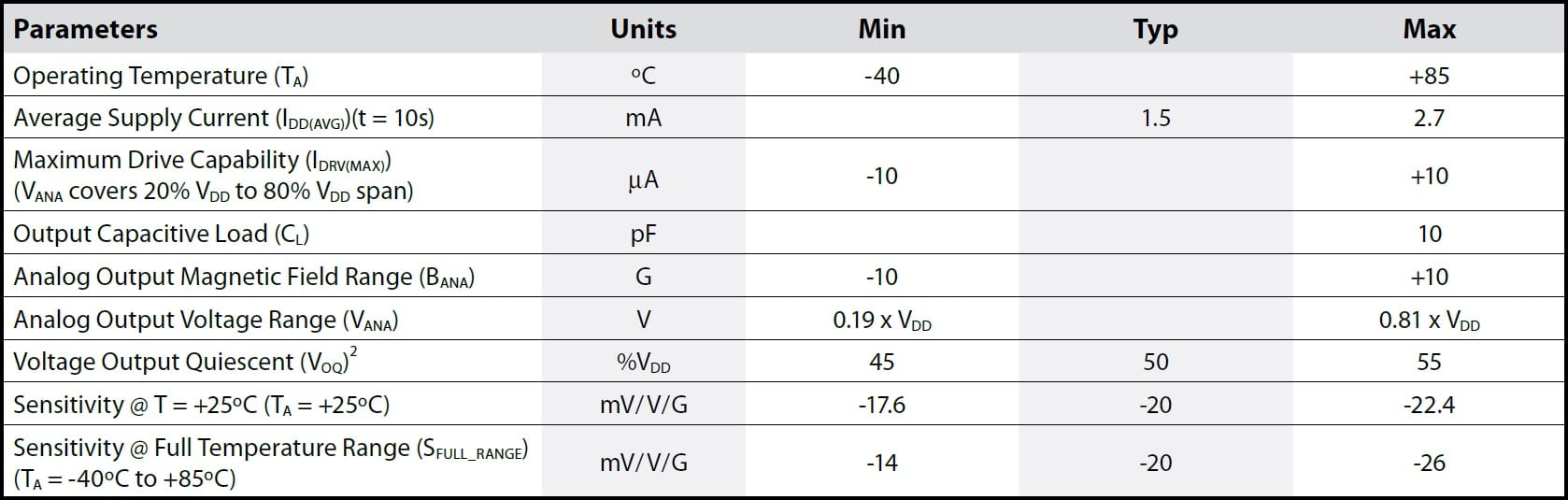The image size is (1568, 500).
Task: Click the µA units cell
Action: pos(643,177)
